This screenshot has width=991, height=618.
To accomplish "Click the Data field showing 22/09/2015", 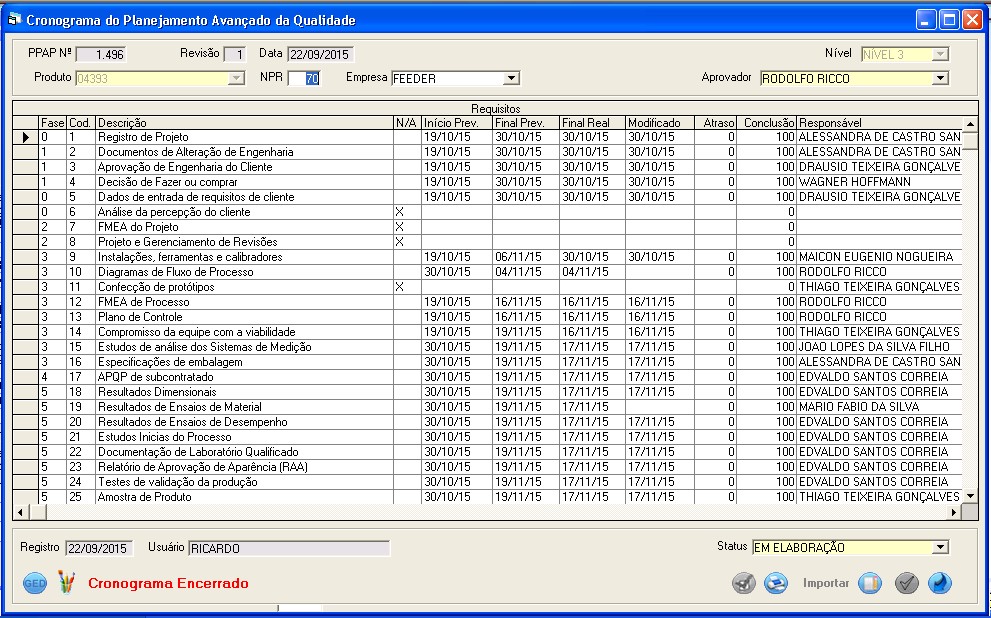I will pyautogui.click(x=320, y=54).
